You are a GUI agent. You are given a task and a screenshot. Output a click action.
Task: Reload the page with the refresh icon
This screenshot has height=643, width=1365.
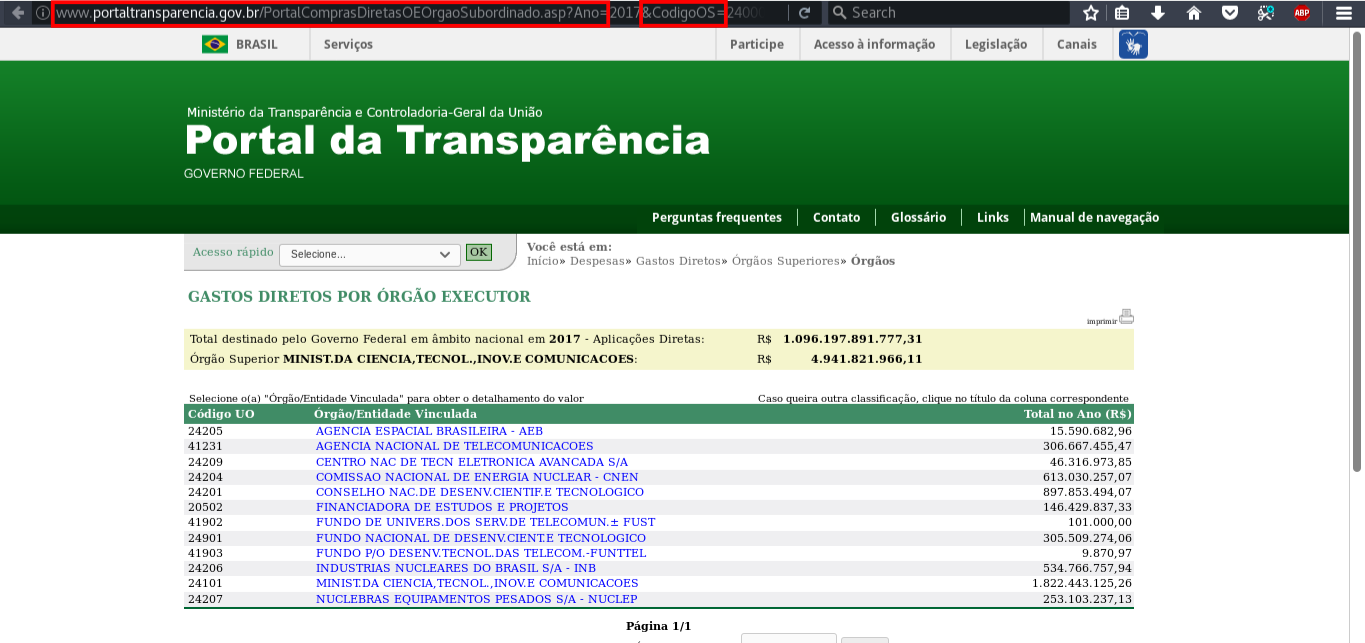point(804,13)
